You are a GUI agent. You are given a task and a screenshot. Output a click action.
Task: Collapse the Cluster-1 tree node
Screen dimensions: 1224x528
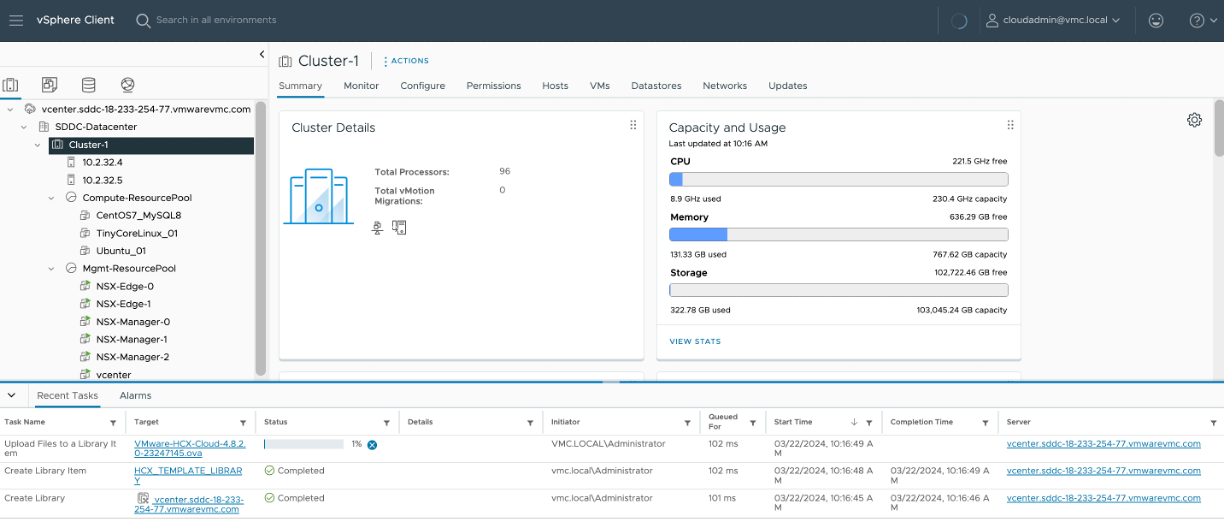38,145
